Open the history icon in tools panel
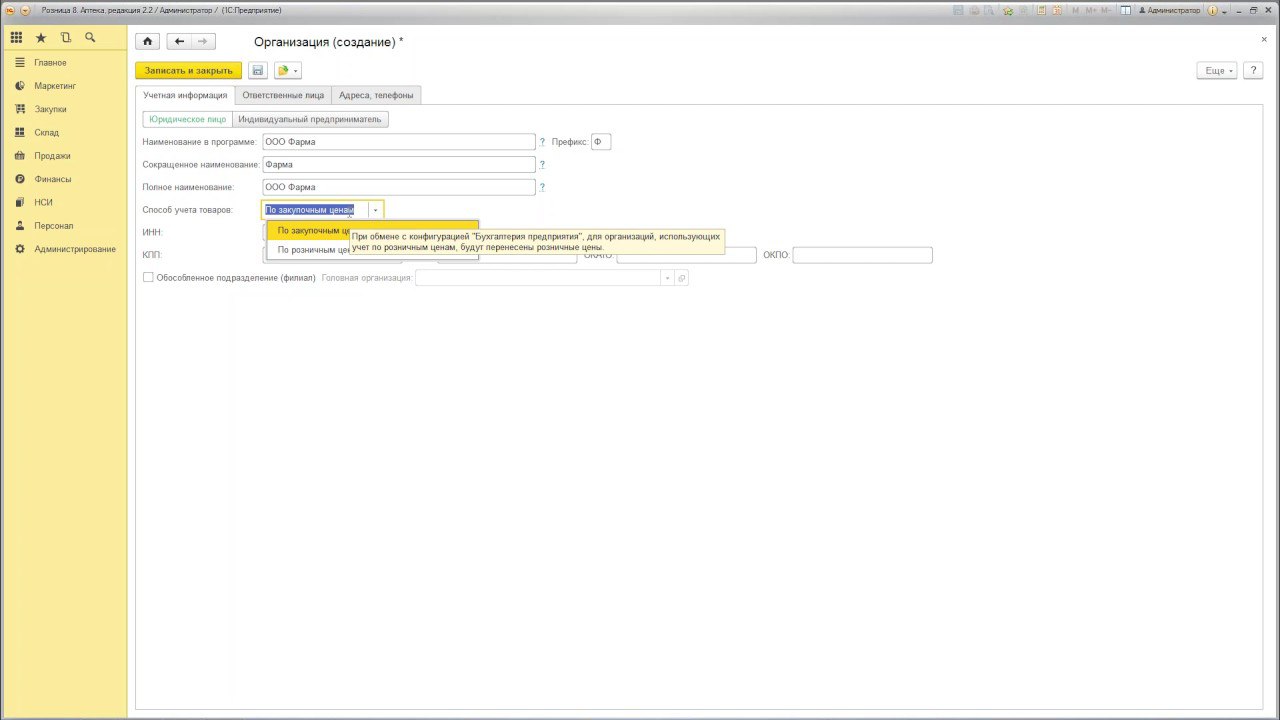1280x720 pixels. tap(66, 37)
